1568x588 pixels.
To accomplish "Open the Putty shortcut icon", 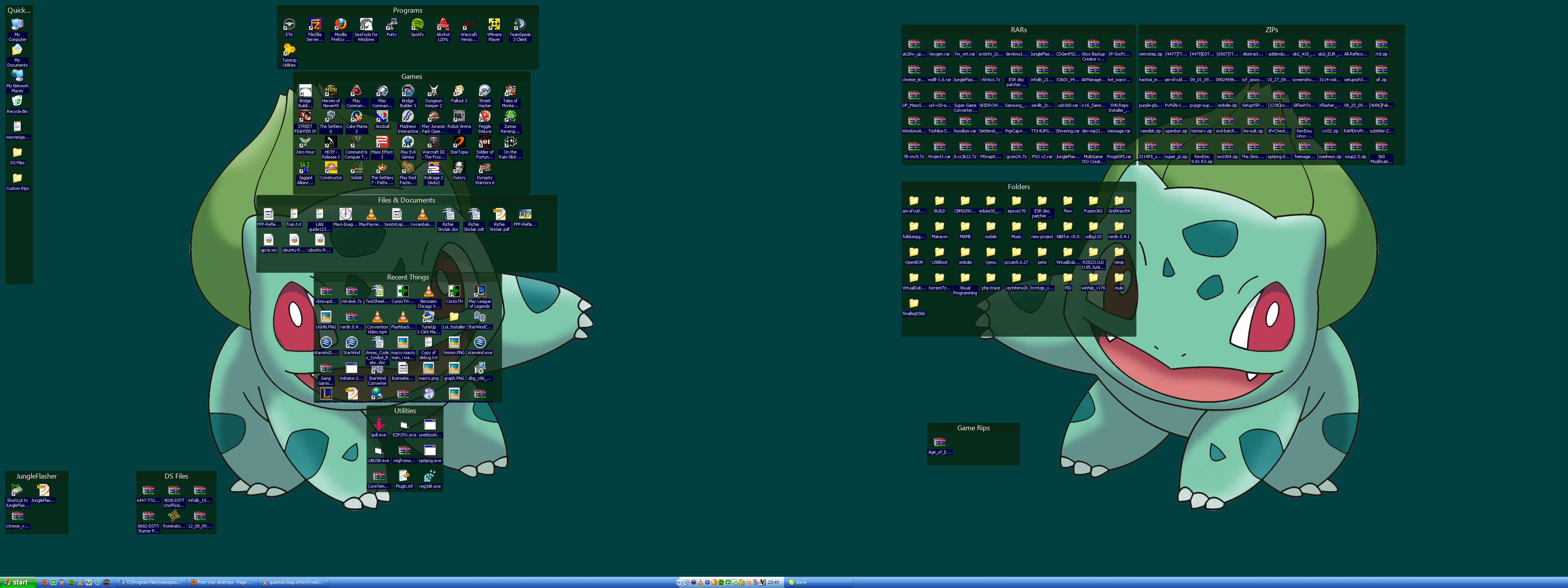I will pos(391,25).
